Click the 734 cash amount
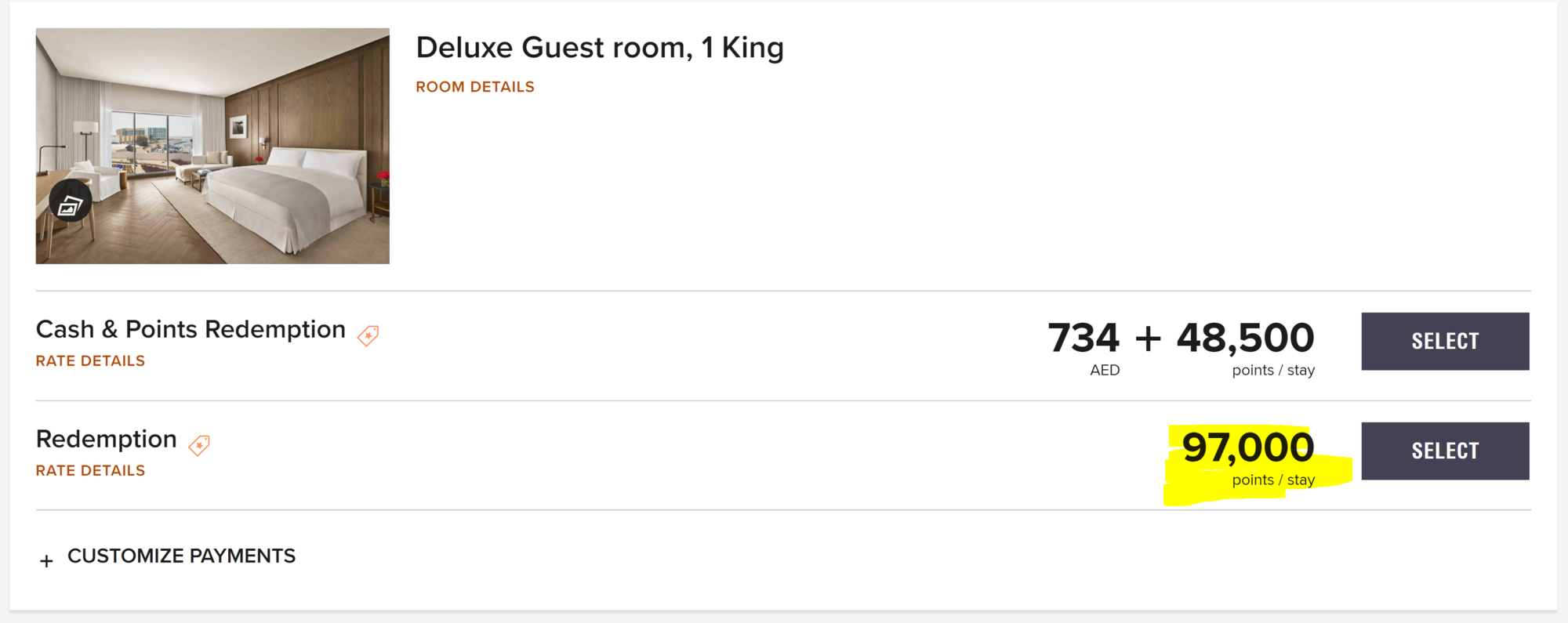This screenshot has height=623, width=1568. 1083,338
